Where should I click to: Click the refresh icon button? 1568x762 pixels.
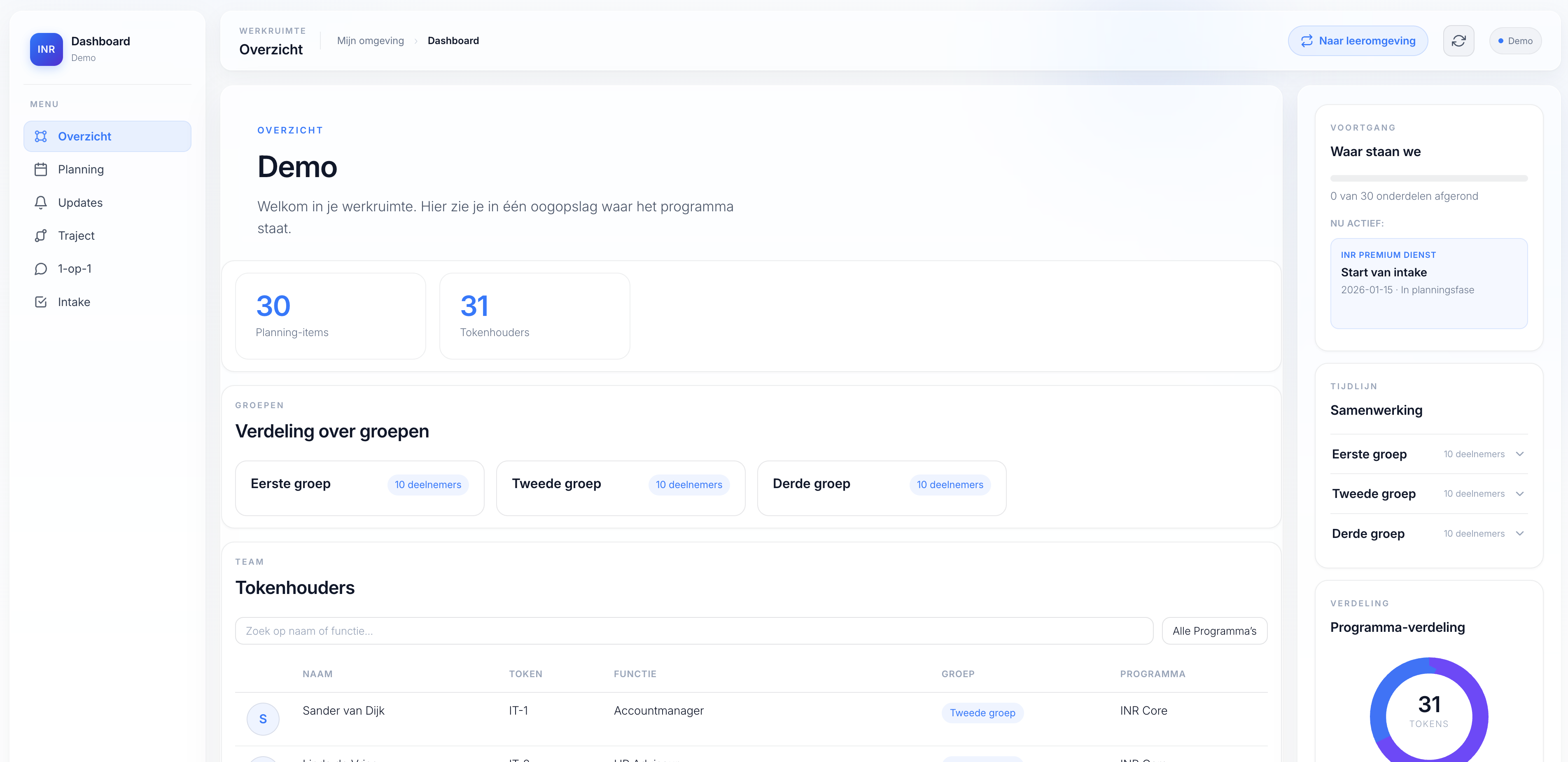1458,41
